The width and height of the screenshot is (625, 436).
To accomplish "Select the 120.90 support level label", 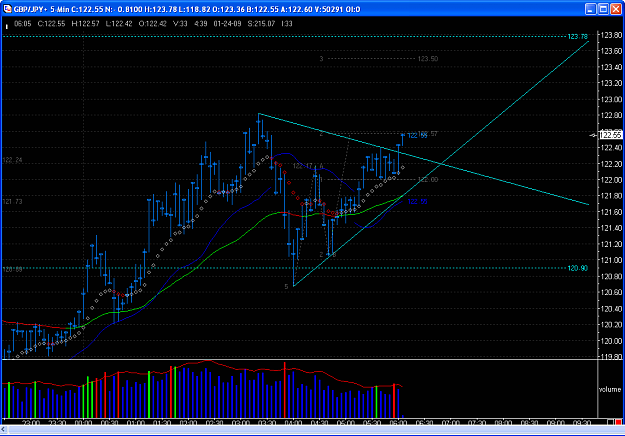I will (577, 268).
